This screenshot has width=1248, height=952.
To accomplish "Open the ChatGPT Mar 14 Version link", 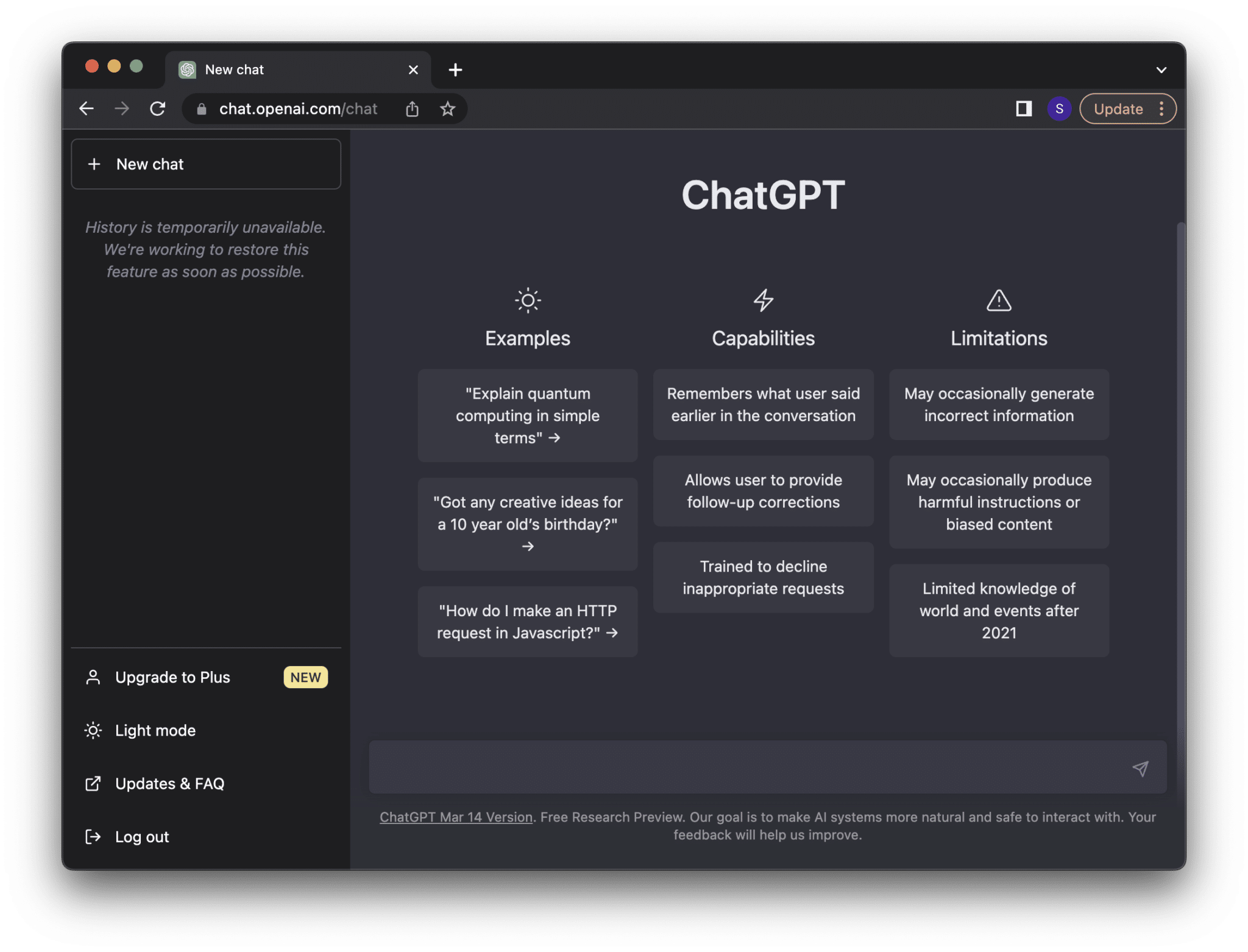I will click(x=456, y=817).
